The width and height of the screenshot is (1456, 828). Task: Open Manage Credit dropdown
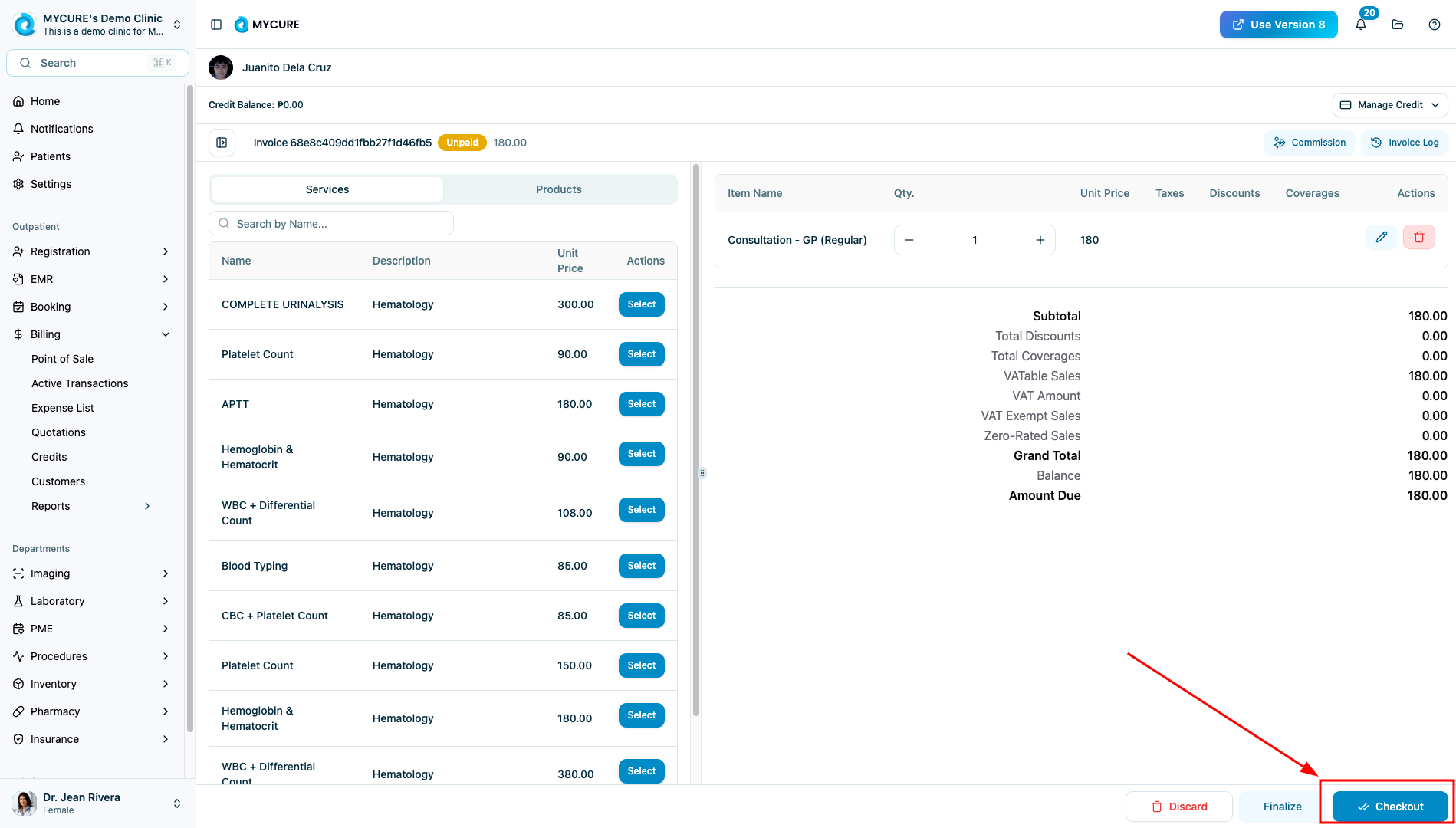(1389, 105)
